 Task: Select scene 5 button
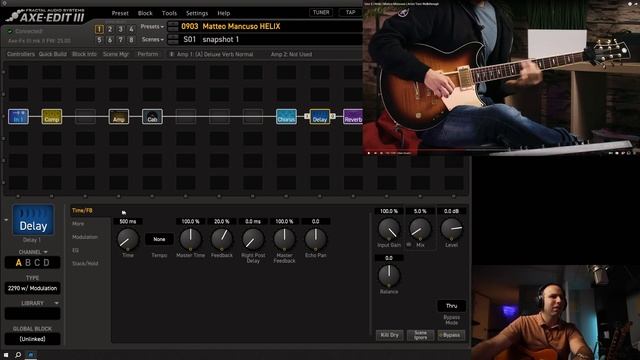point(99,40)
